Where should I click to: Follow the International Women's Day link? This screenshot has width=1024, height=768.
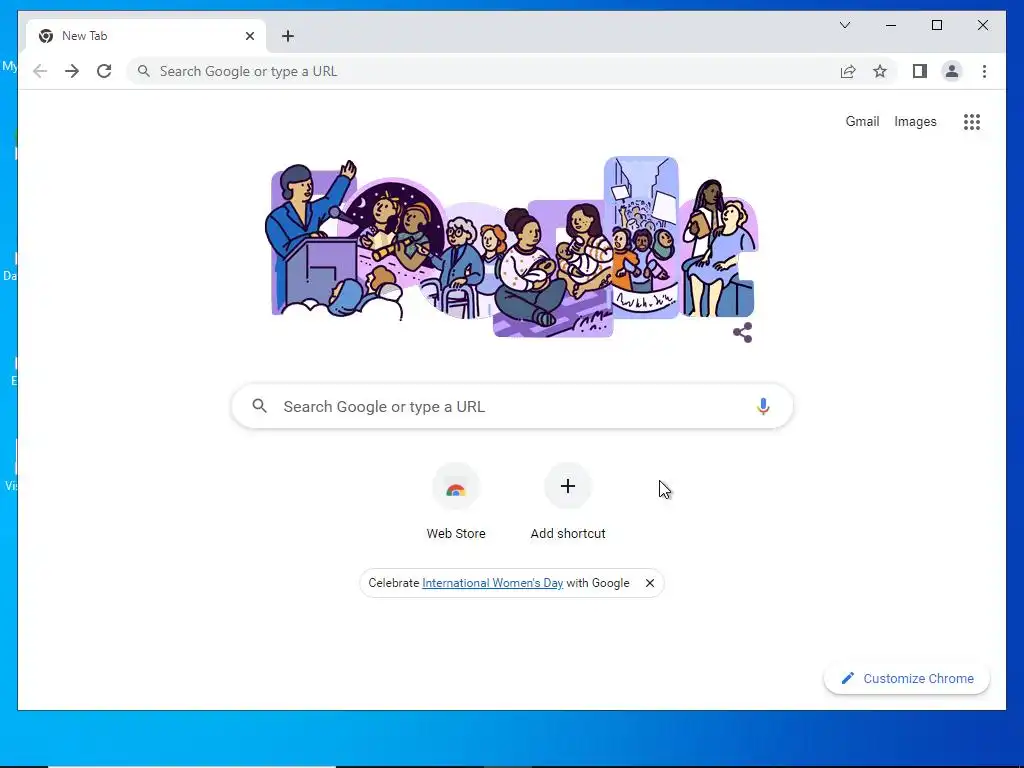[x=492, y=583]
